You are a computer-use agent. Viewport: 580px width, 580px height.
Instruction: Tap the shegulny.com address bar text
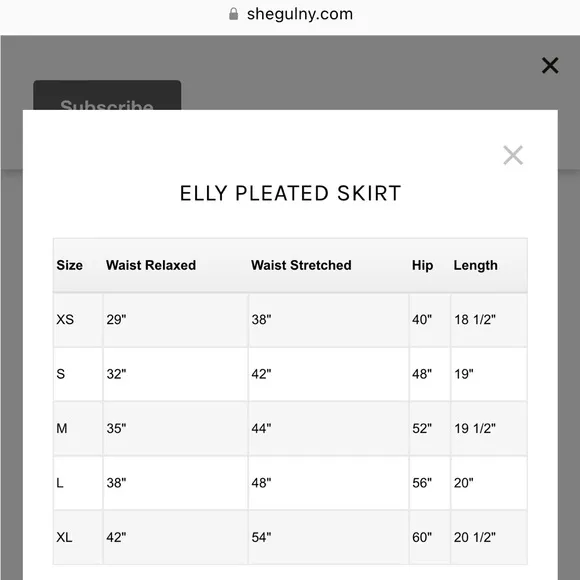tap(300, 14)
